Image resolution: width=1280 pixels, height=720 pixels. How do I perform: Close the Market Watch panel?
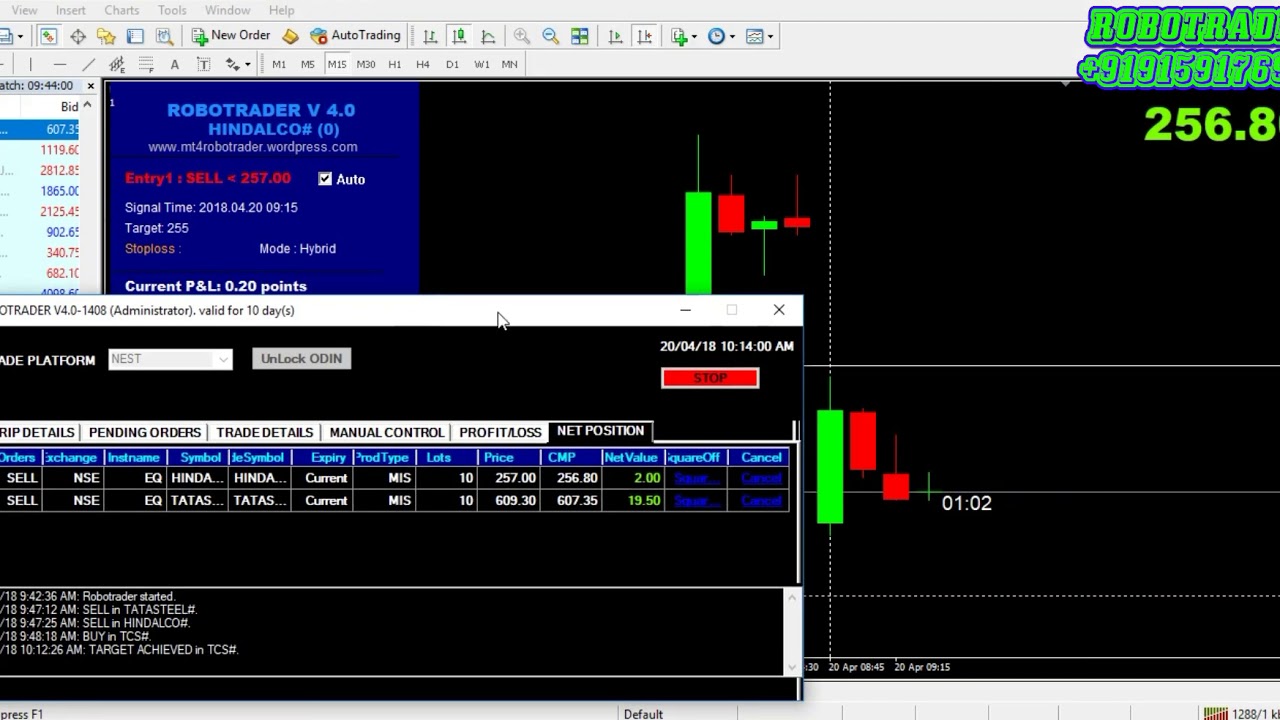[x=90, y=86]
